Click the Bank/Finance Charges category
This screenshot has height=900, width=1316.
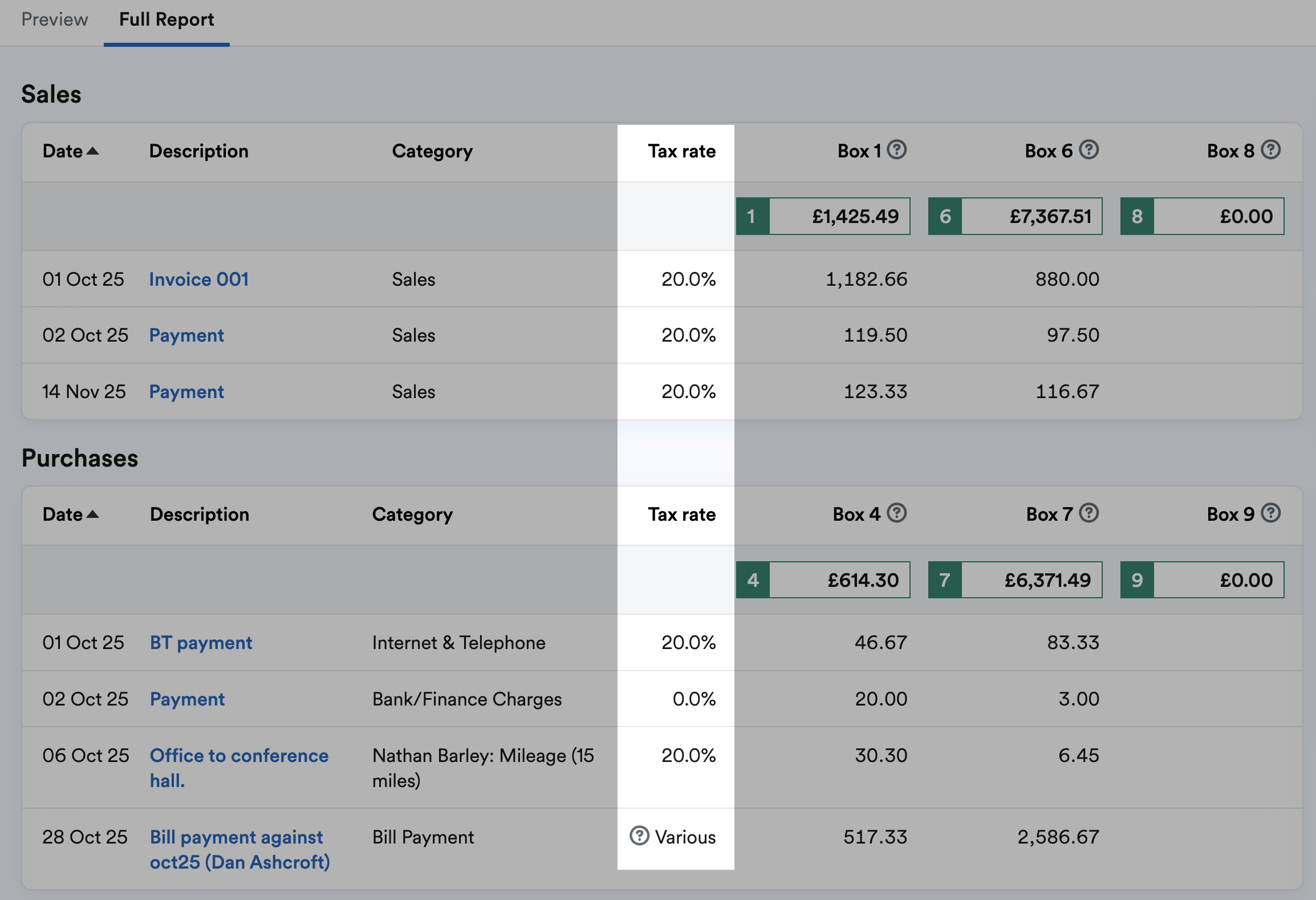click(x=467, y=699)
